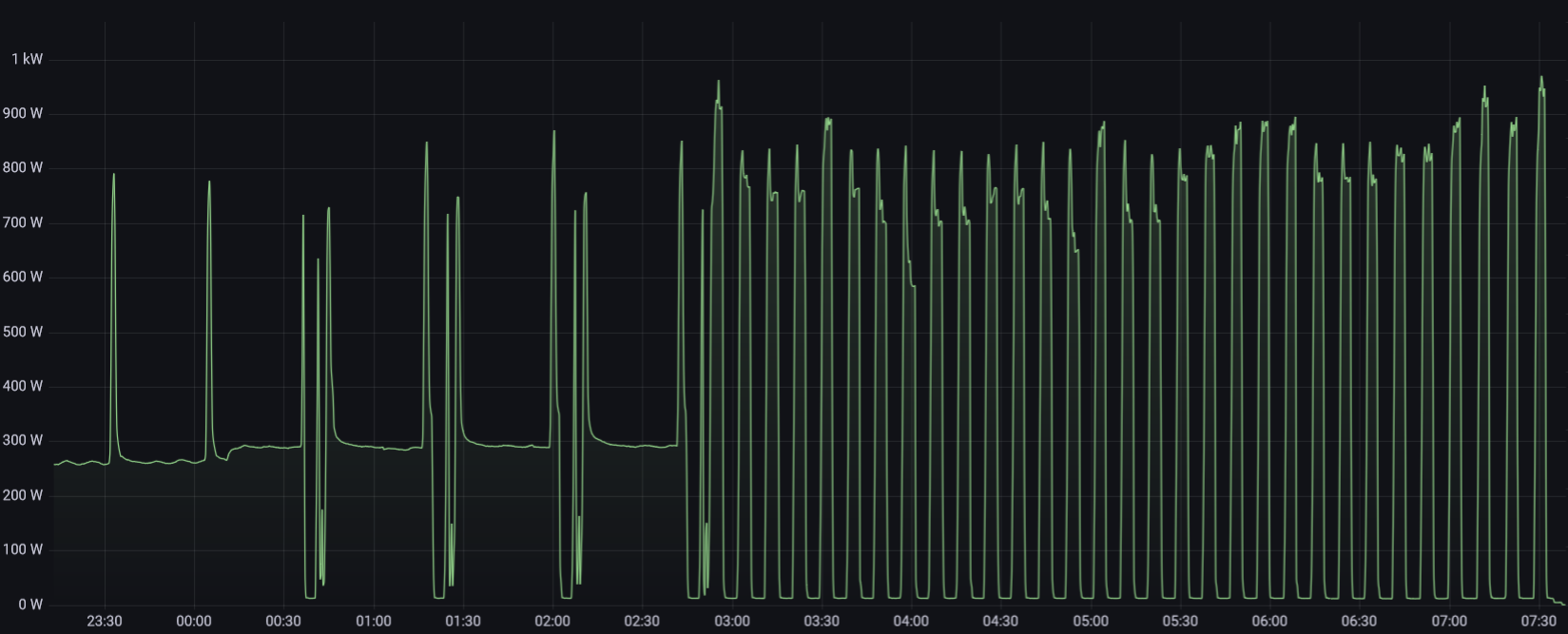Screen dimensions: 1568x634
Task: Click the 07:00 time axis label
Action: [1449, 621]
